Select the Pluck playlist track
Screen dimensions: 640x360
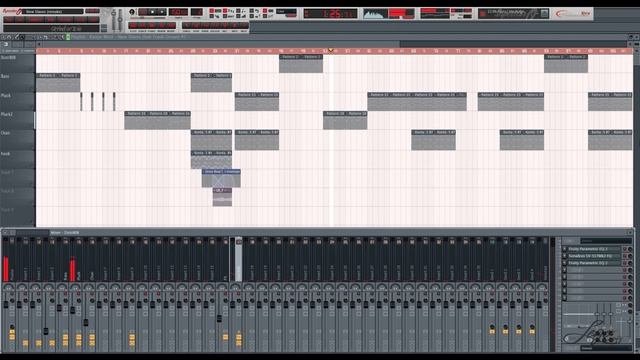[x=18, y=101]
